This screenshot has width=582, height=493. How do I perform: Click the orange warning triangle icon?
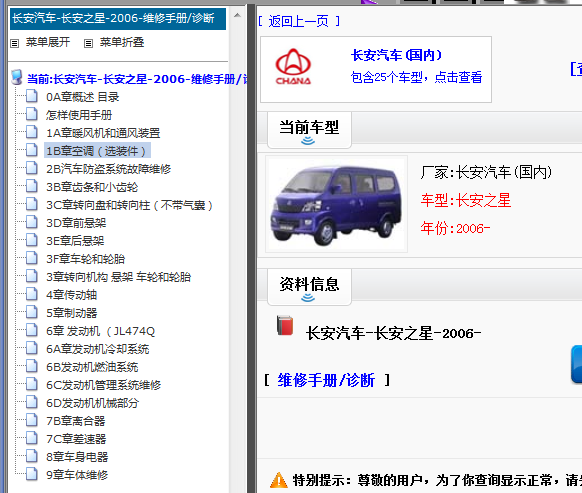point(279,480)
